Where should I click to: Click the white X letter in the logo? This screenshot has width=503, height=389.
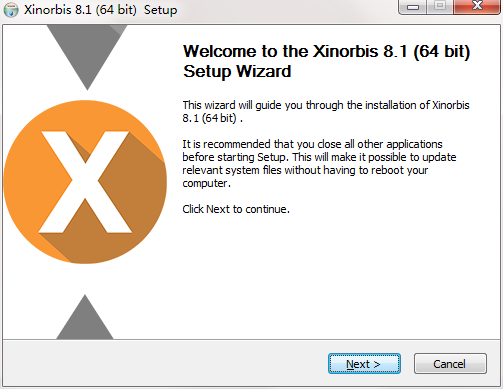pos(85,182)
